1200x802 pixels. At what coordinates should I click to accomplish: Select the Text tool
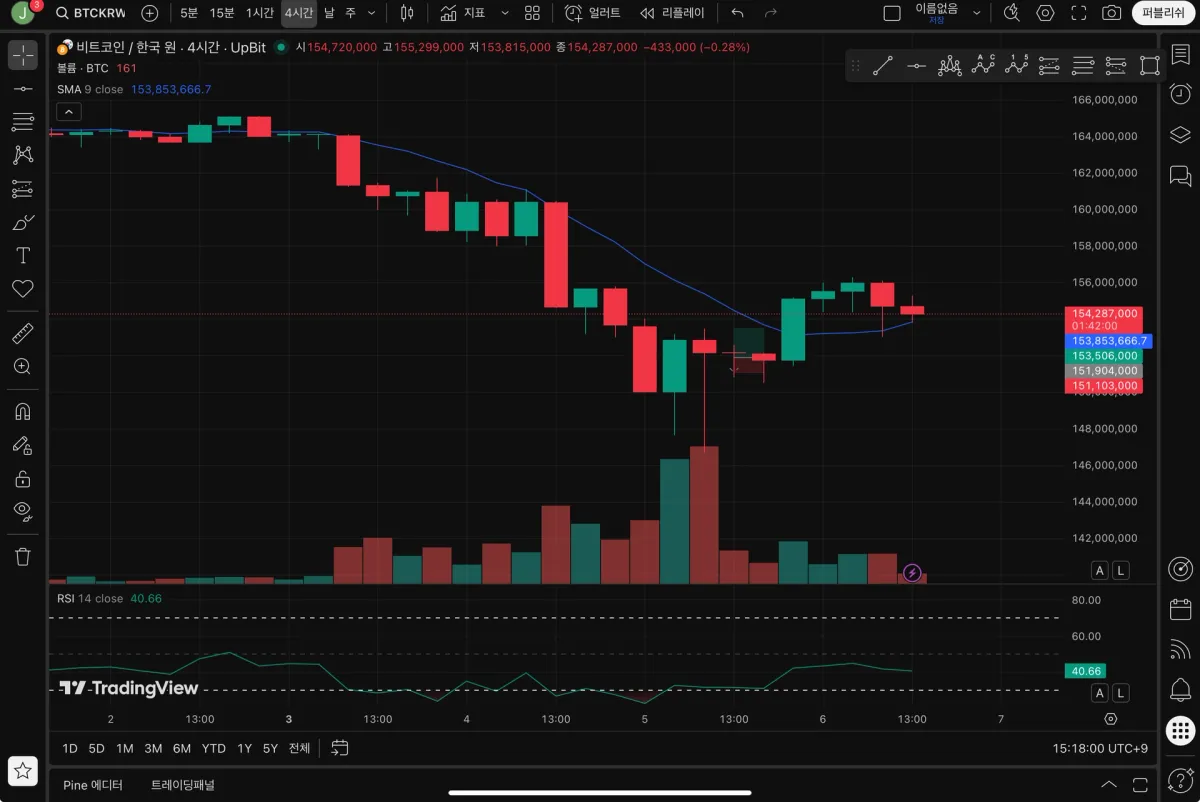(23, 255)
